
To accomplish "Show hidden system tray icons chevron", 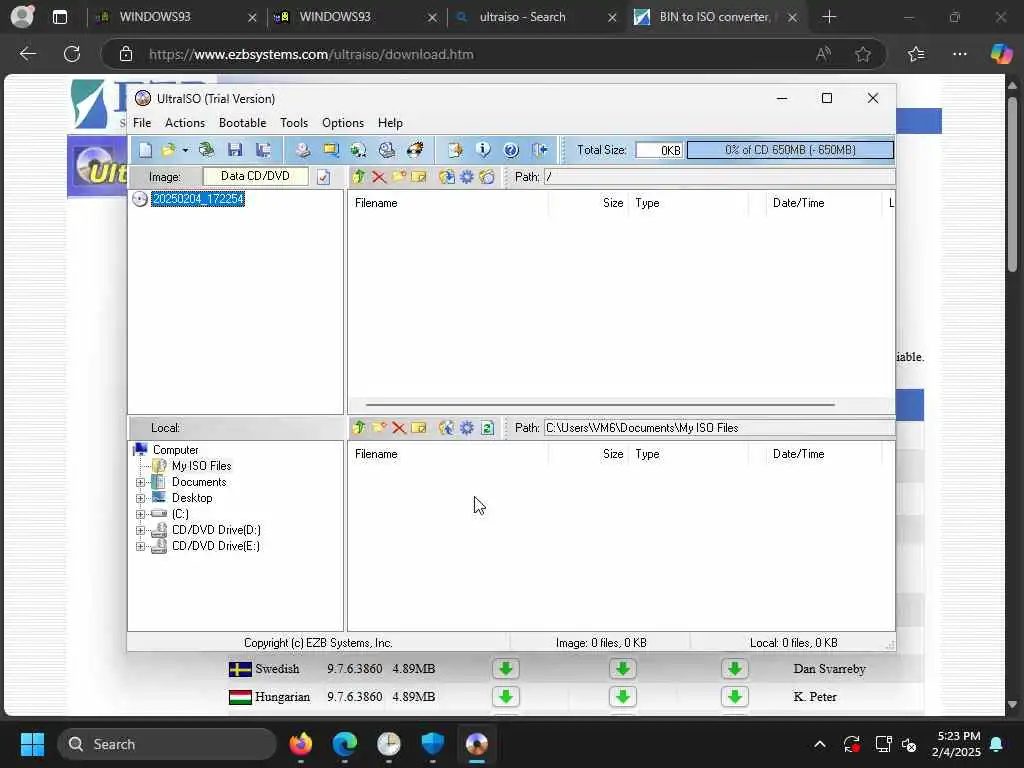I will pos(820,744).
